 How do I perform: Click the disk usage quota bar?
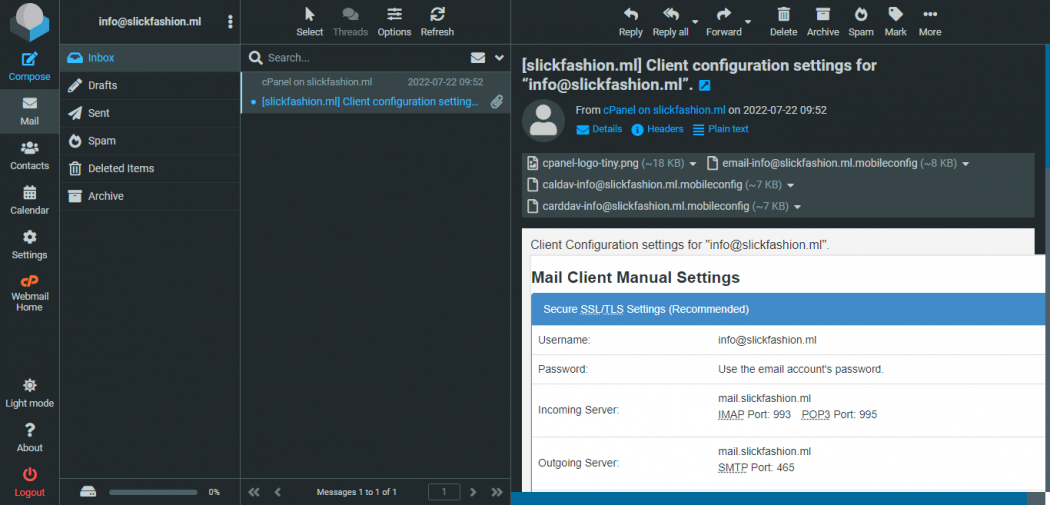coord(153,492)
